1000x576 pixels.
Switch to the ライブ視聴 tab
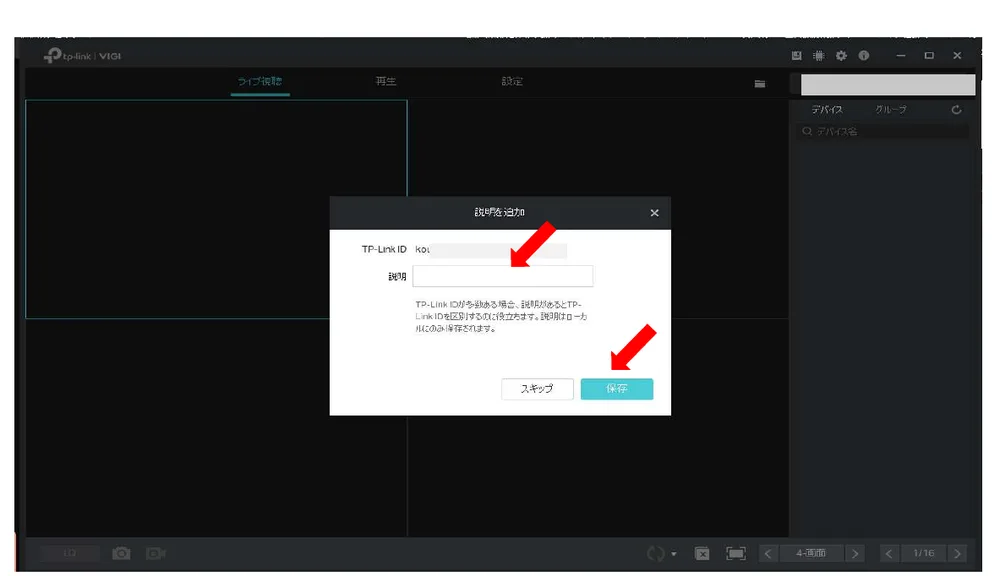[x=260, y=82]
